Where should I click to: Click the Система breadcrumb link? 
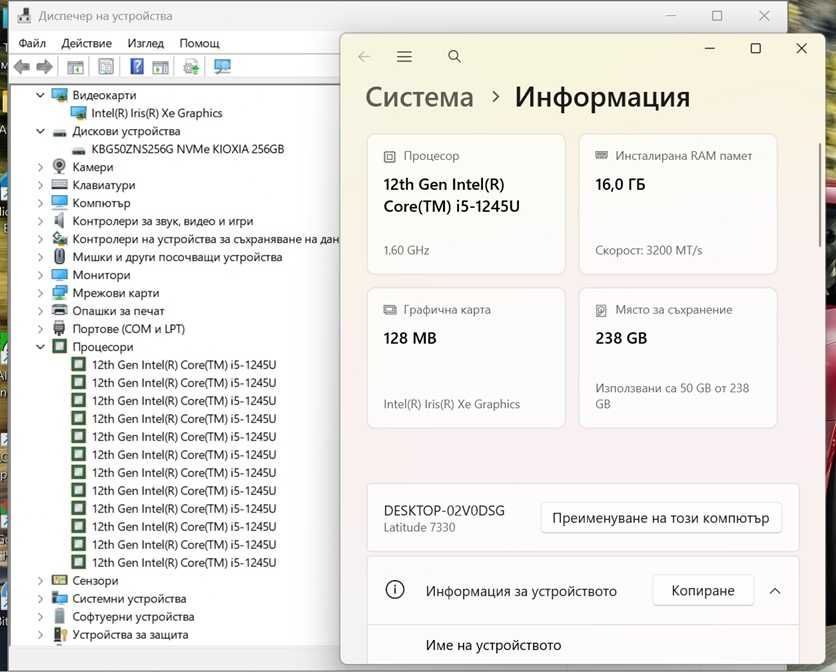(x=420, y=98)
